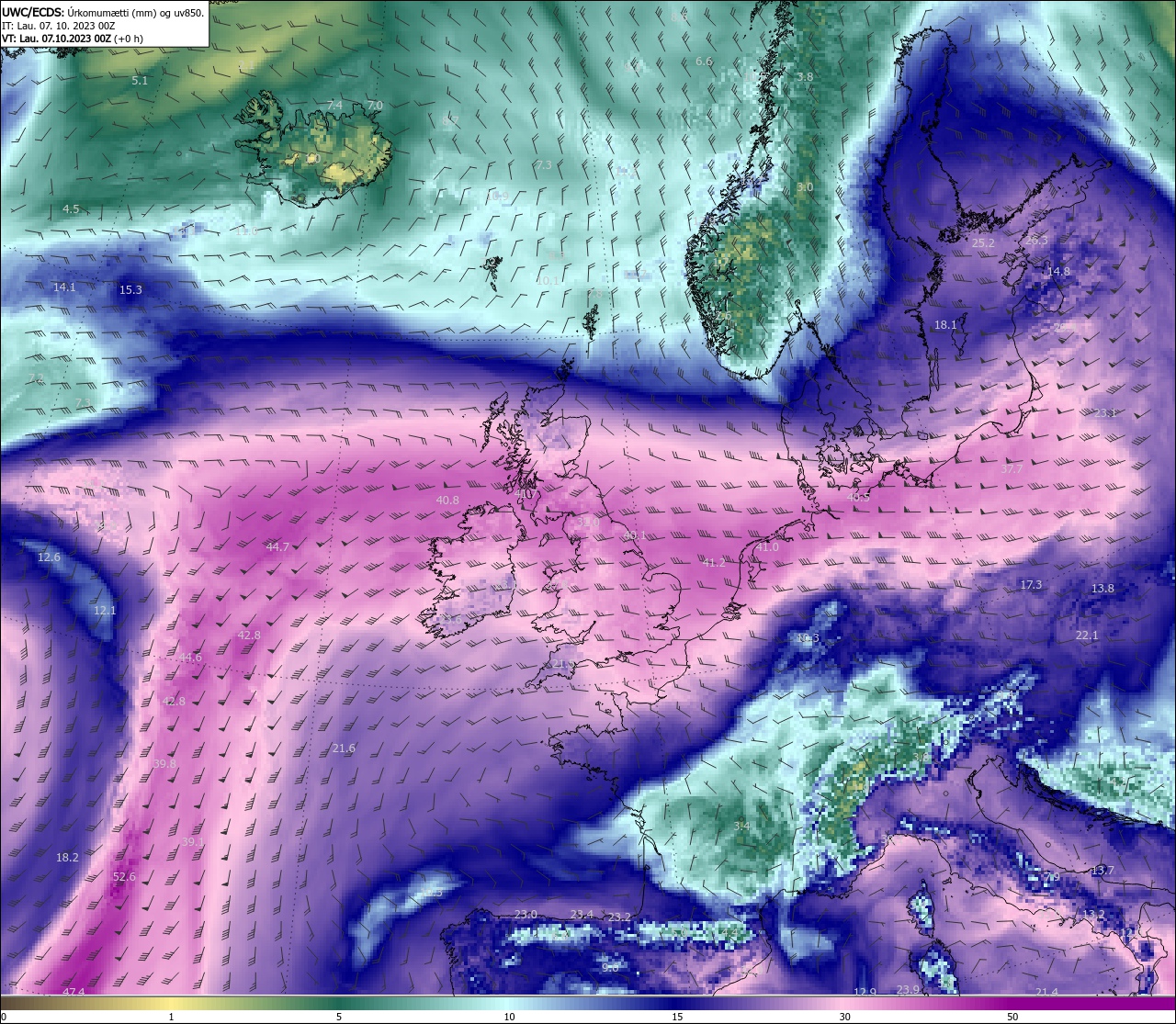Click the 23.1 value at the eastern edge
The height and width of the screenshot is (1024, 1176).
click(x=1105, y=413)
